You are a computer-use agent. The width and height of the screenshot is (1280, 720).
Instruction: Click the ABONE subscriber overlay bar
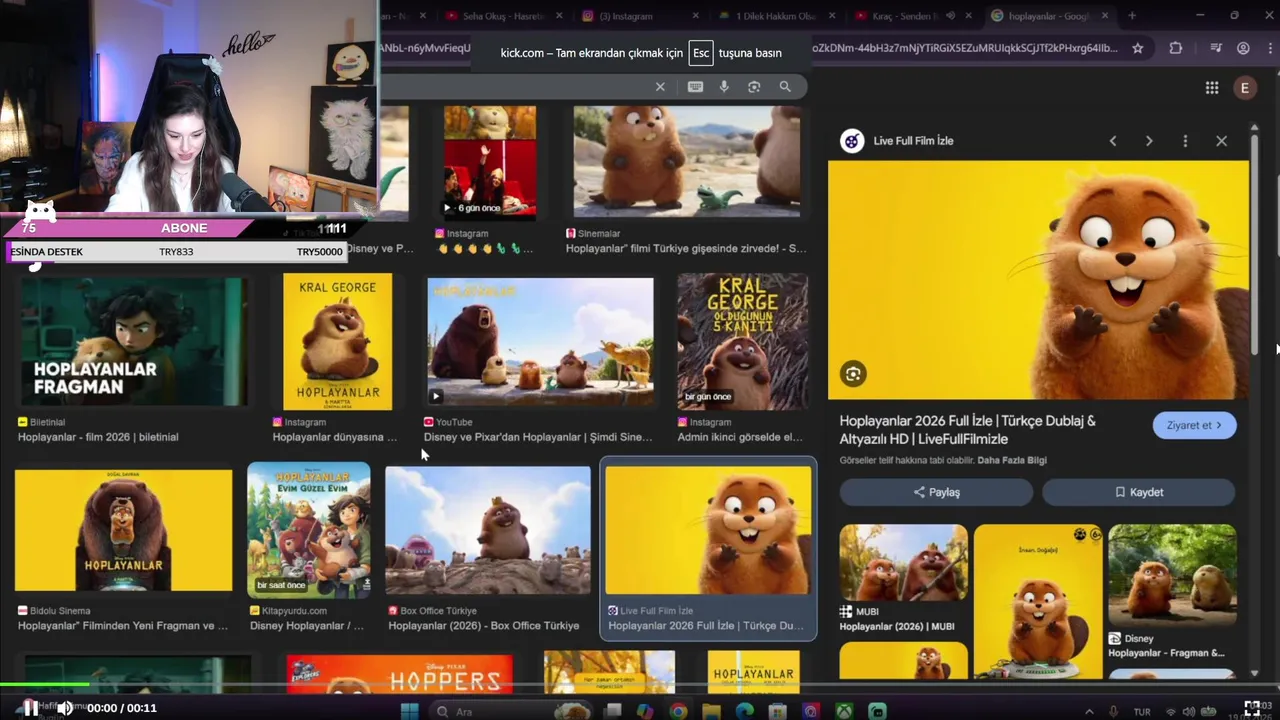coord(184,228)
